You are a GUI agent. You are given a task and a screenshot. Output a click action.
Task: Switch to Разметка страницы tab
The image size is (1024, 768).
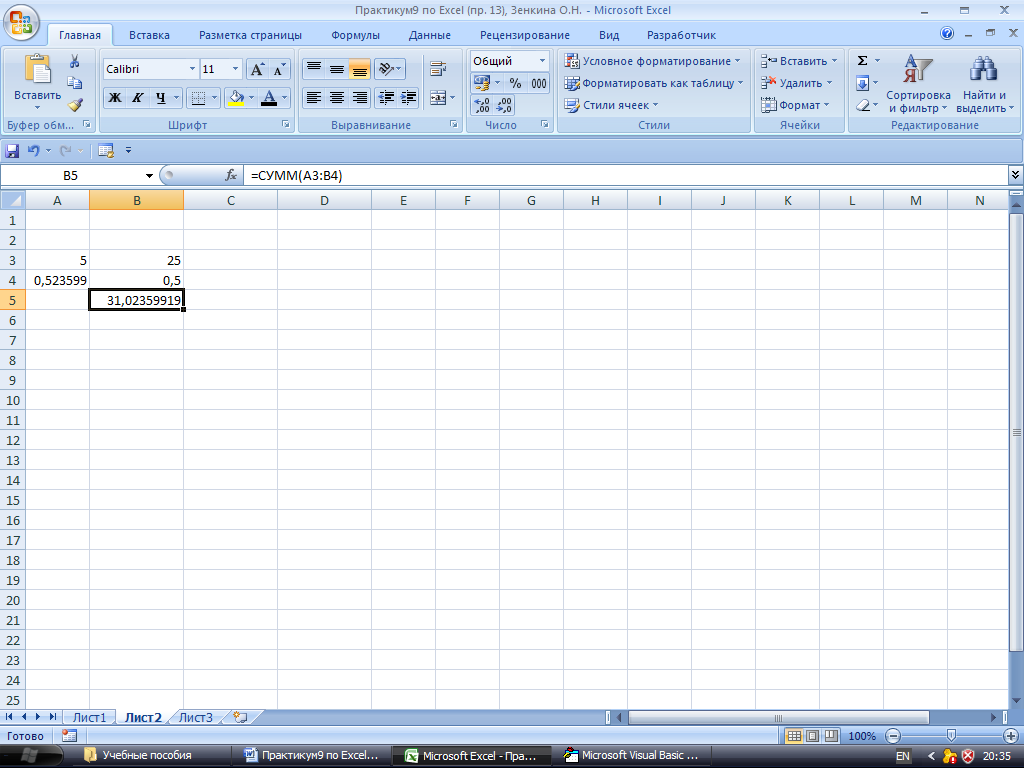pos(250,35)
